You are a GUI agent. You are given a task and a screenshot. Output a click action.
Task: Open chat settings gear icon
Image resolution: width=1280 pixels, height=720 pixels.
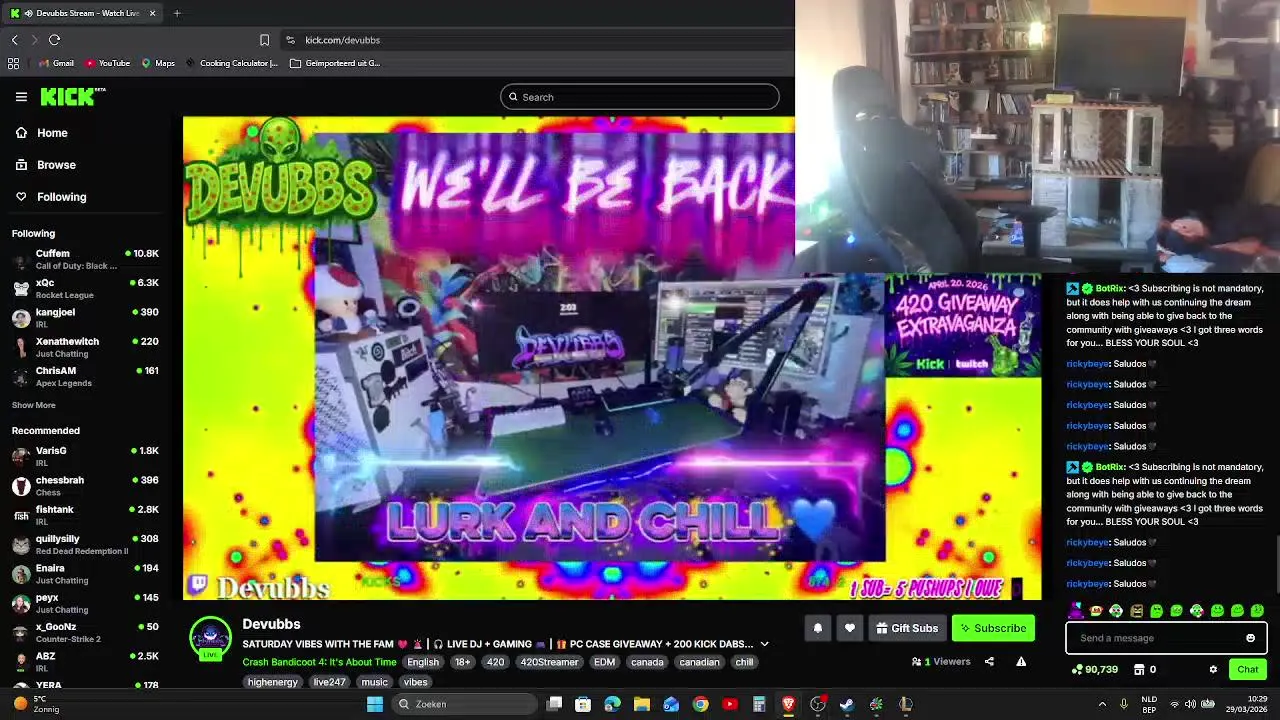click(x=1213, y=669)
